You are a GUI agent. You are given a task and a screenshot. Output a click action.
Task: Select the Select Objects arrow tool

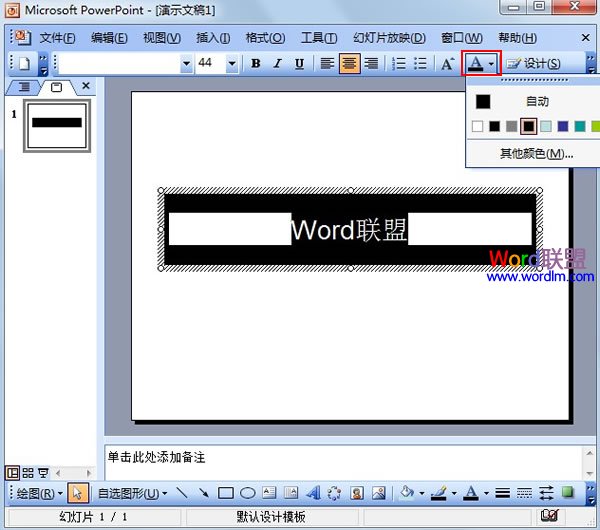(x=78, y=493)
